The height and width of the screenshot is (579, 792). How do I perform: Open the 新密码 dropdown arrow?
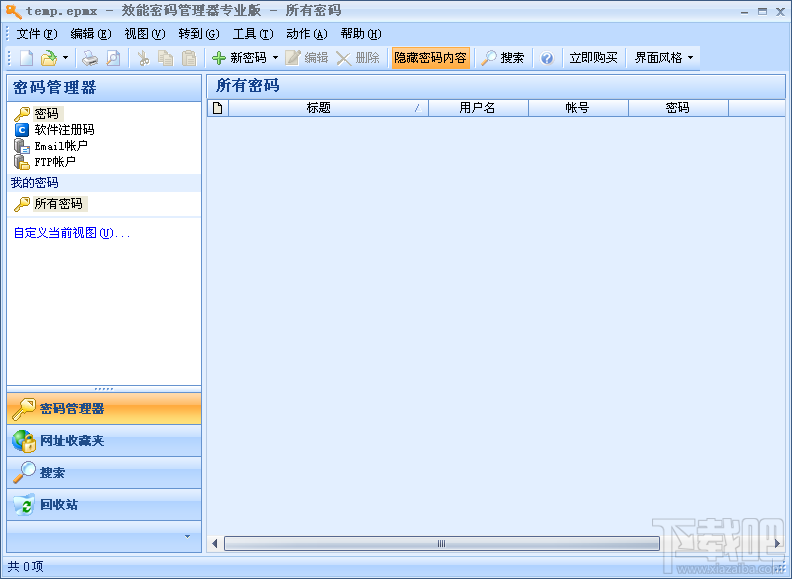275,58
